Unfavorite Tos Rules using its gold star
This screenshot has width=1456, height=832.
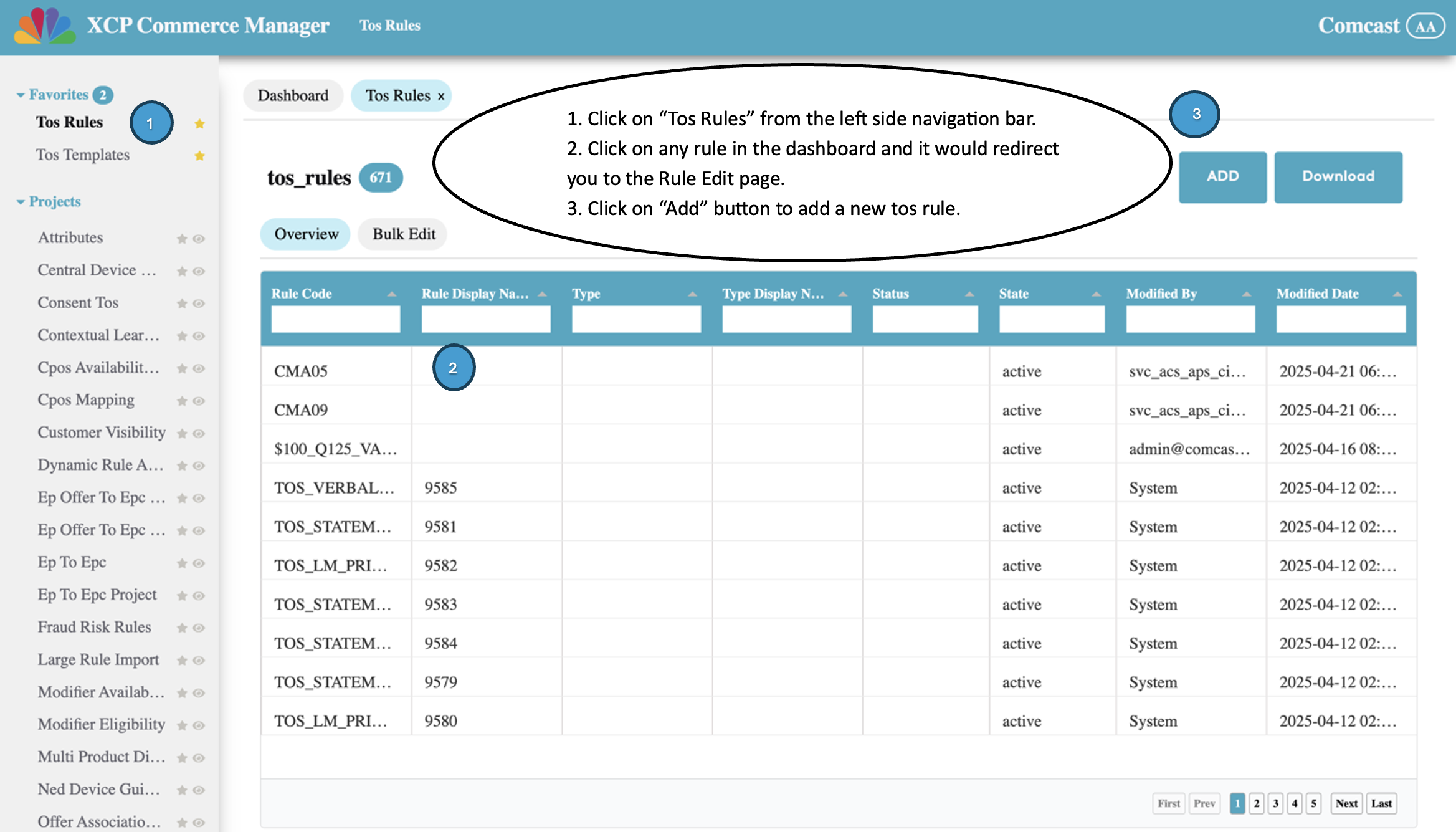pos(199,123)
